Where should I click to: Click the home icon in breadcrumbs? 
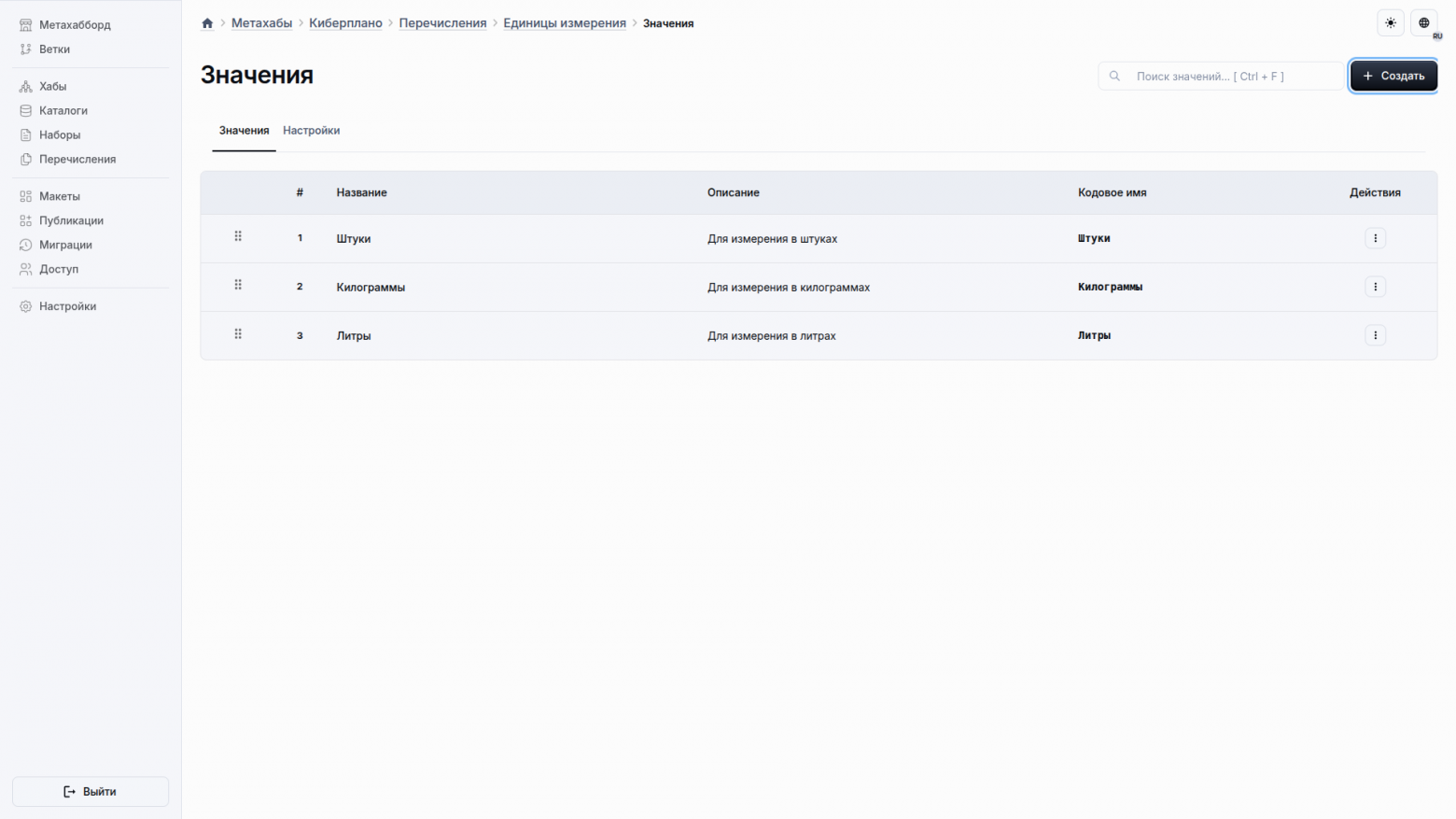click(x=207, y=23)
